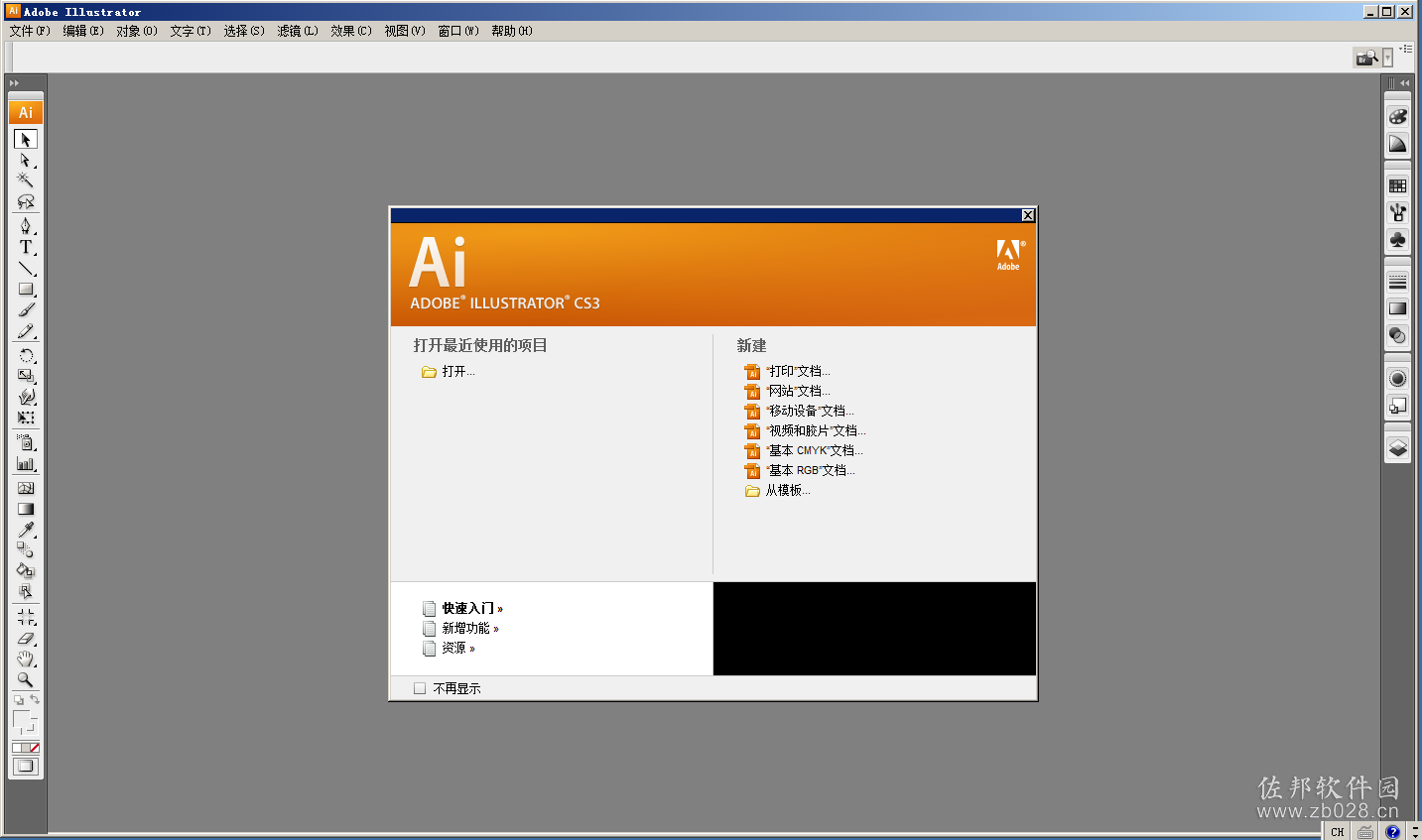The image size is (1422, 840).
Task: Open the 对象(O) menu
Action: tap(137, 31)
